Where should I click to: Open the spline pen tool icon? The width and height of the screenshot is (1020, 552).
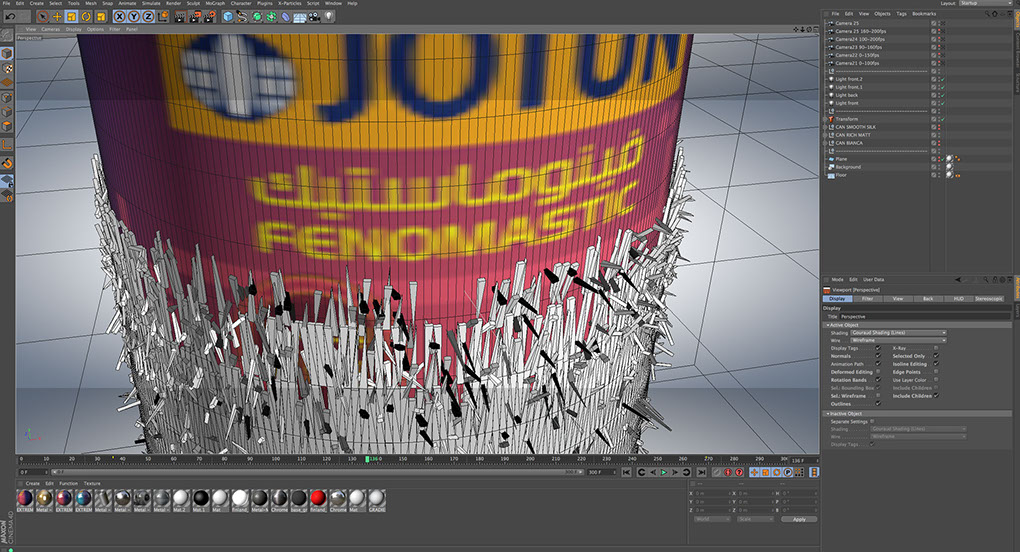pyautogui.click(x=242, y=16)
